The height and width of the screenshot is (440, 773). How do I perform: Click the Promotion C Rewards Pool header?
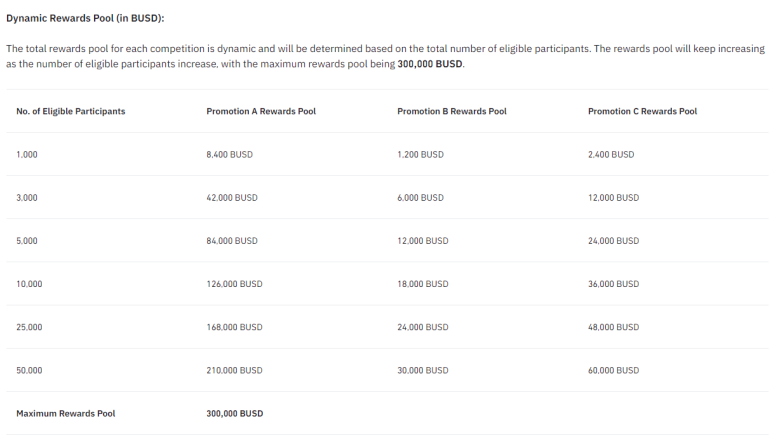(642, 111)
